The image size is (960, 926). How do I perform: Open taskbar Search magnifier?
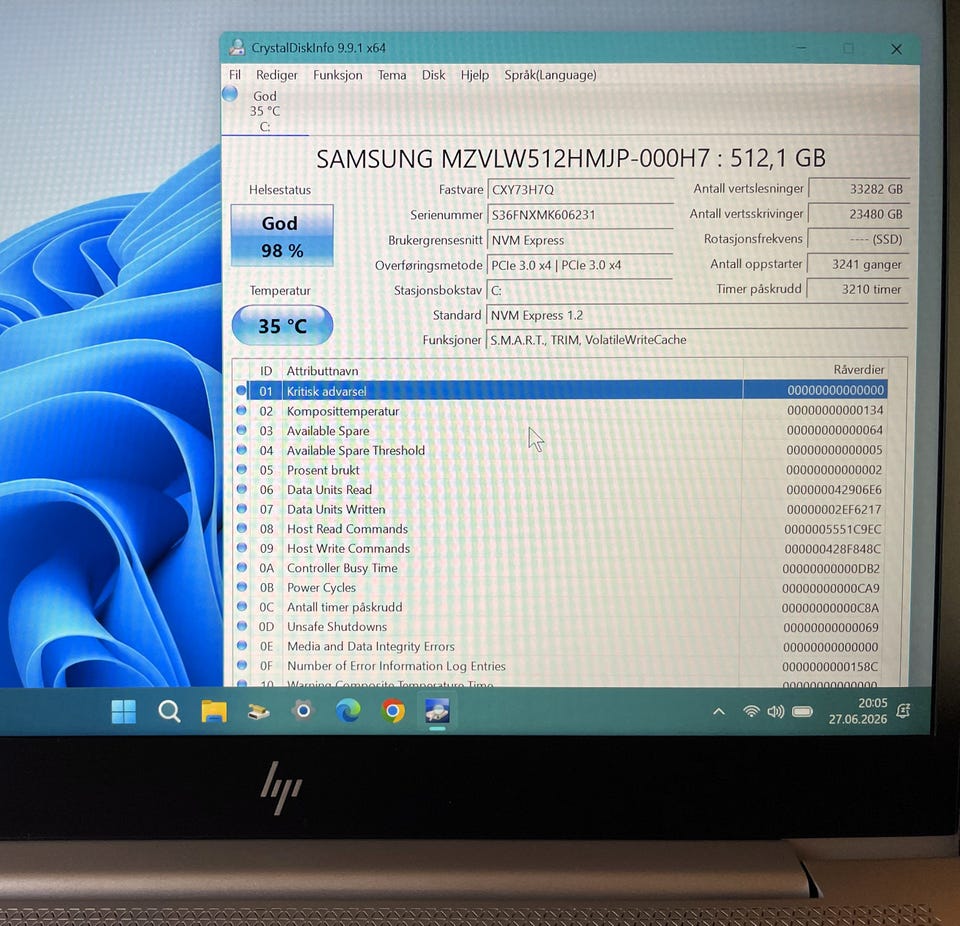(169, 712)
